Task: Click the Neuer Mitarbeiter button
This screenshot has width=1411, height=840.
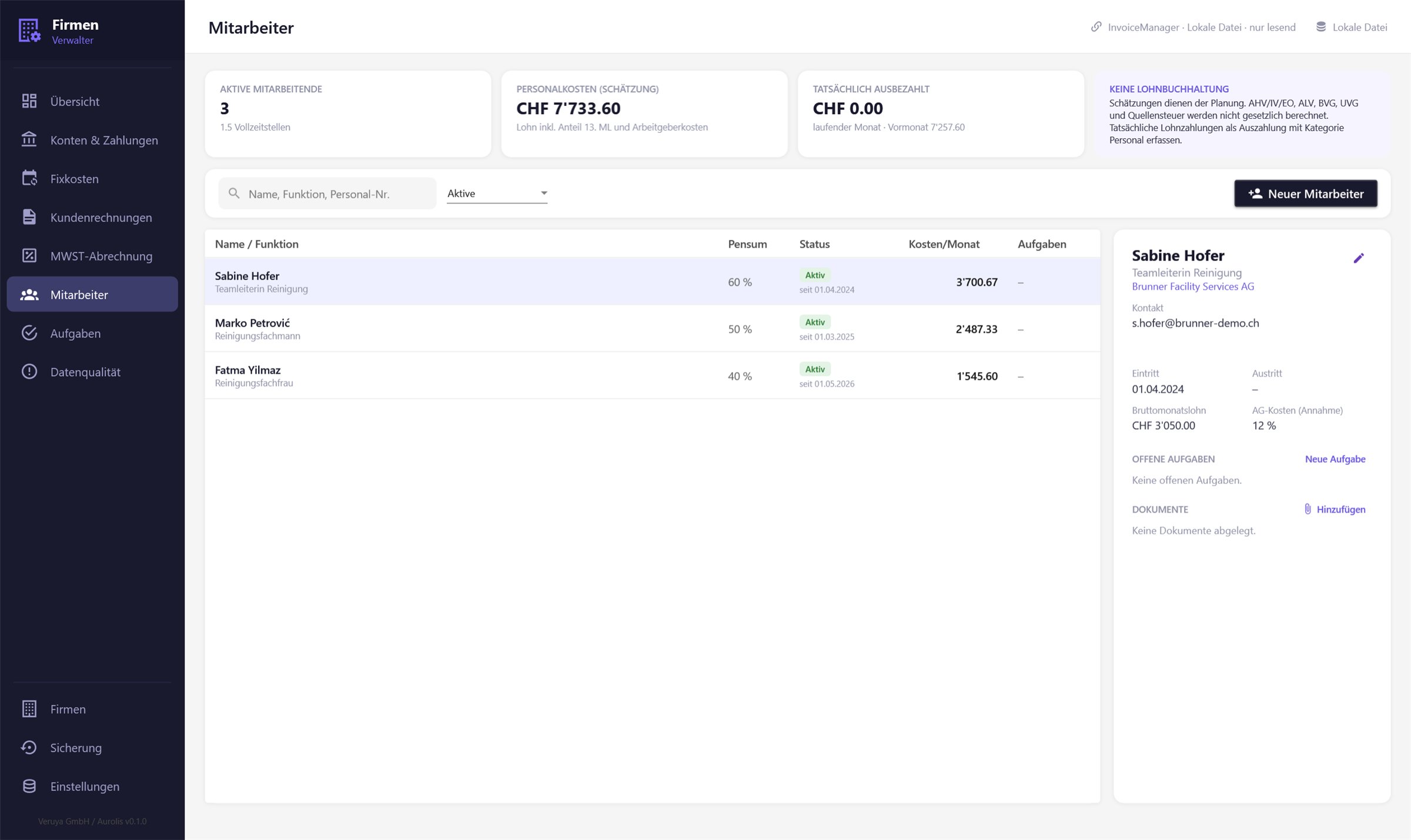Action: (x=1306, y=193)
